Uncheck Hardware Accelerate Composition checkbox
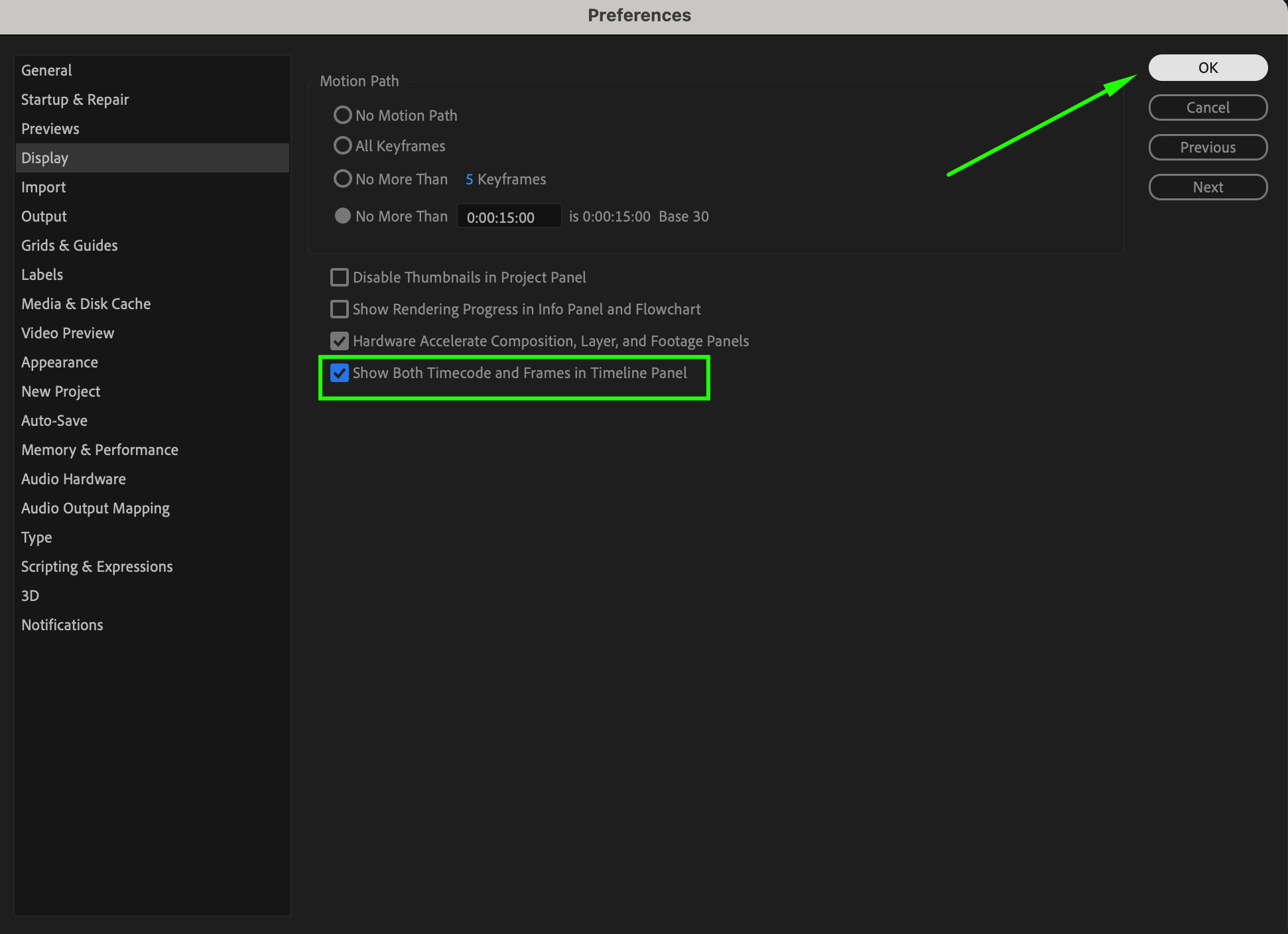 pos(340,341)
